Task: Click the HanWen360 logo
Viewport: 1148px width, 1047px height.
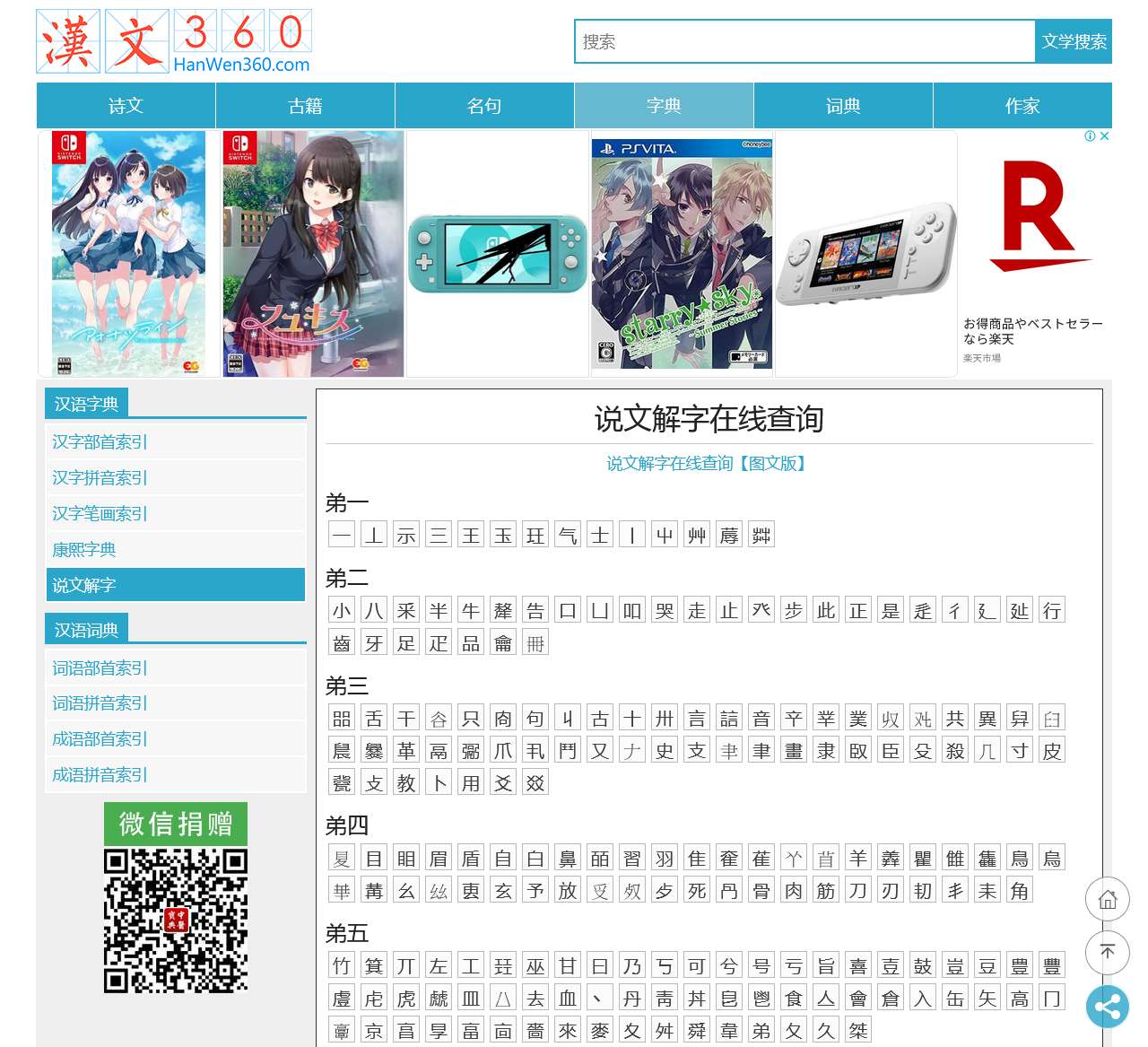Action: pos(173,40)
